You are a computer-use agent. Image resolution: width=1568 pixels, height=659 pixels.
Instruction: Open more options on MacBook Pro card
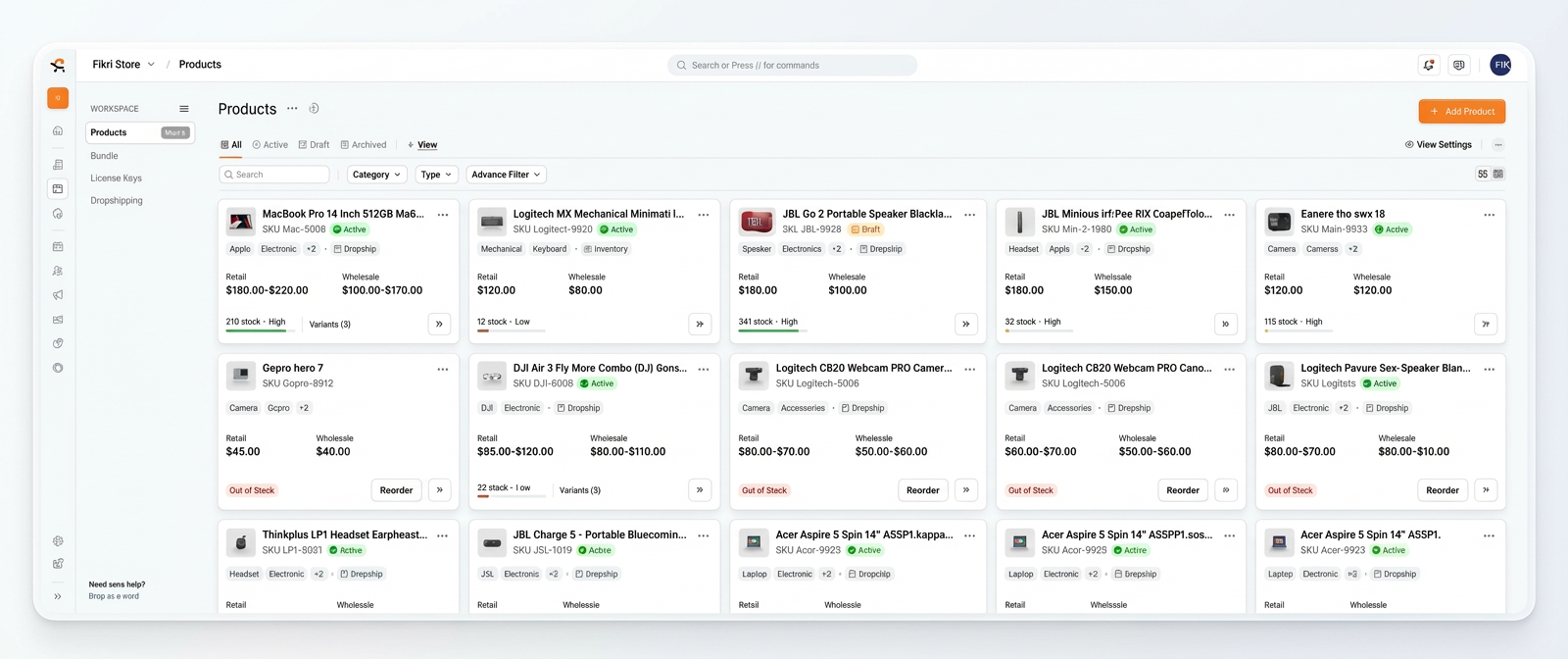coord(443,215)
